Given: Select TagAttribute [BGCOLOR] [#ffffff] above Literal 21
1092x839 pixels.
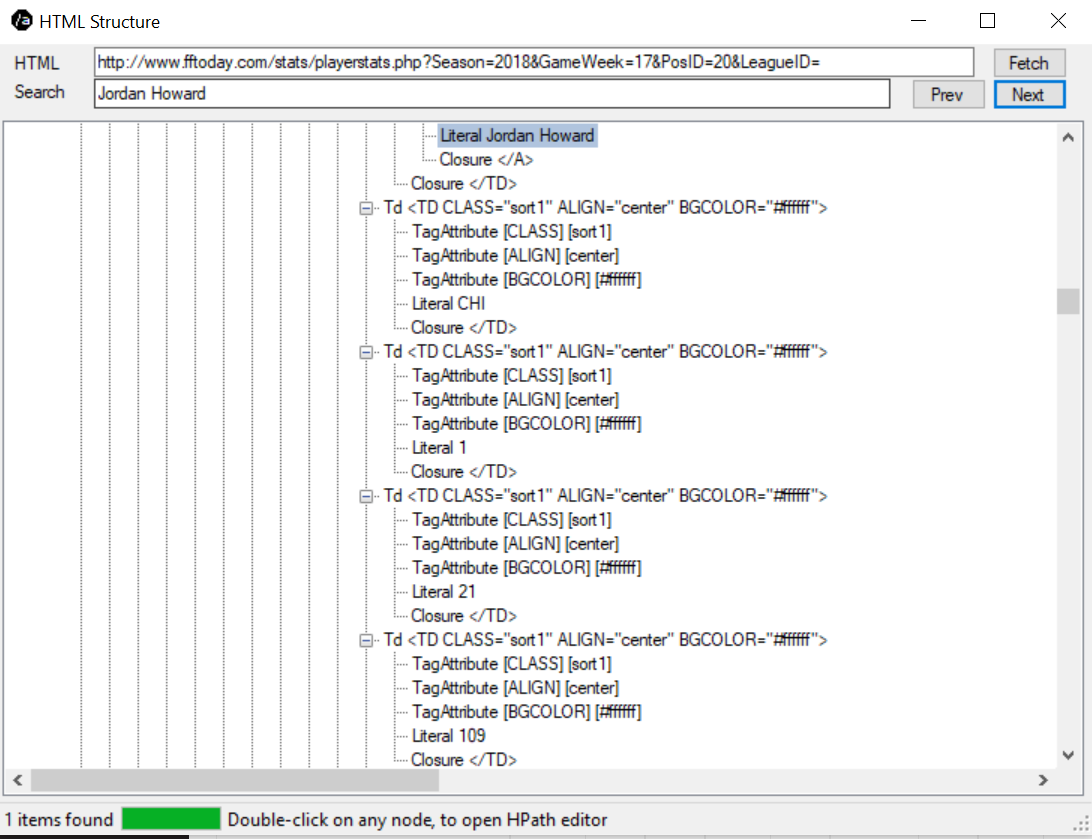Looking at the screenshot, I should click(526, 567).
